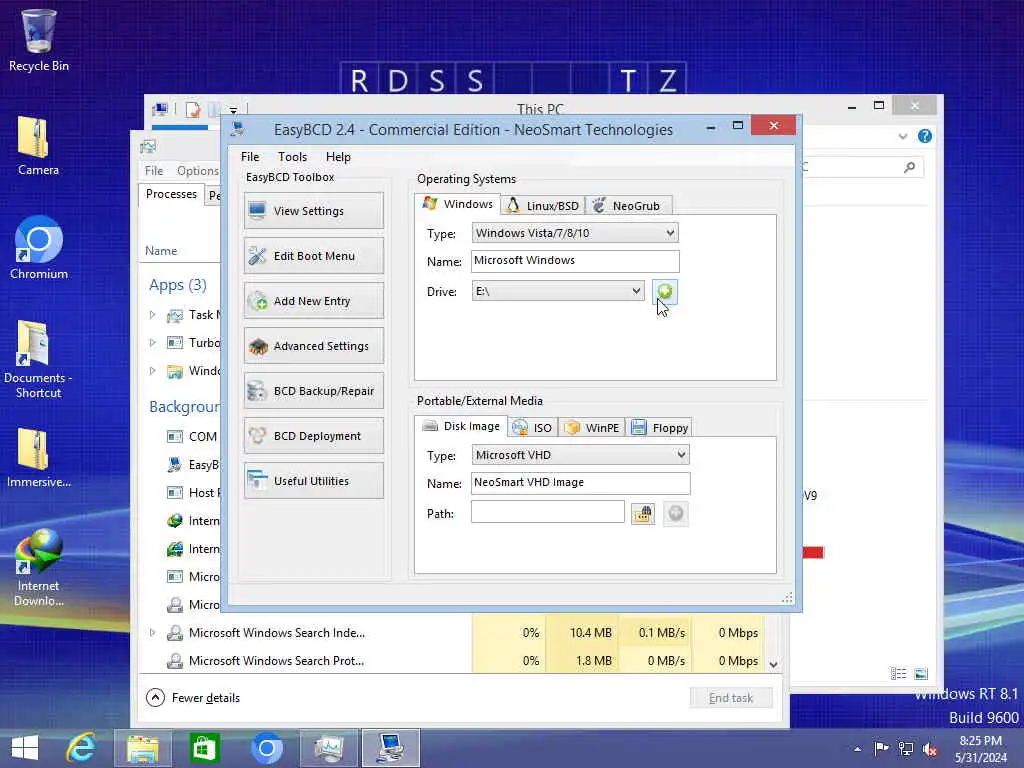Open Chromium from taskbar

click(266, 748)
